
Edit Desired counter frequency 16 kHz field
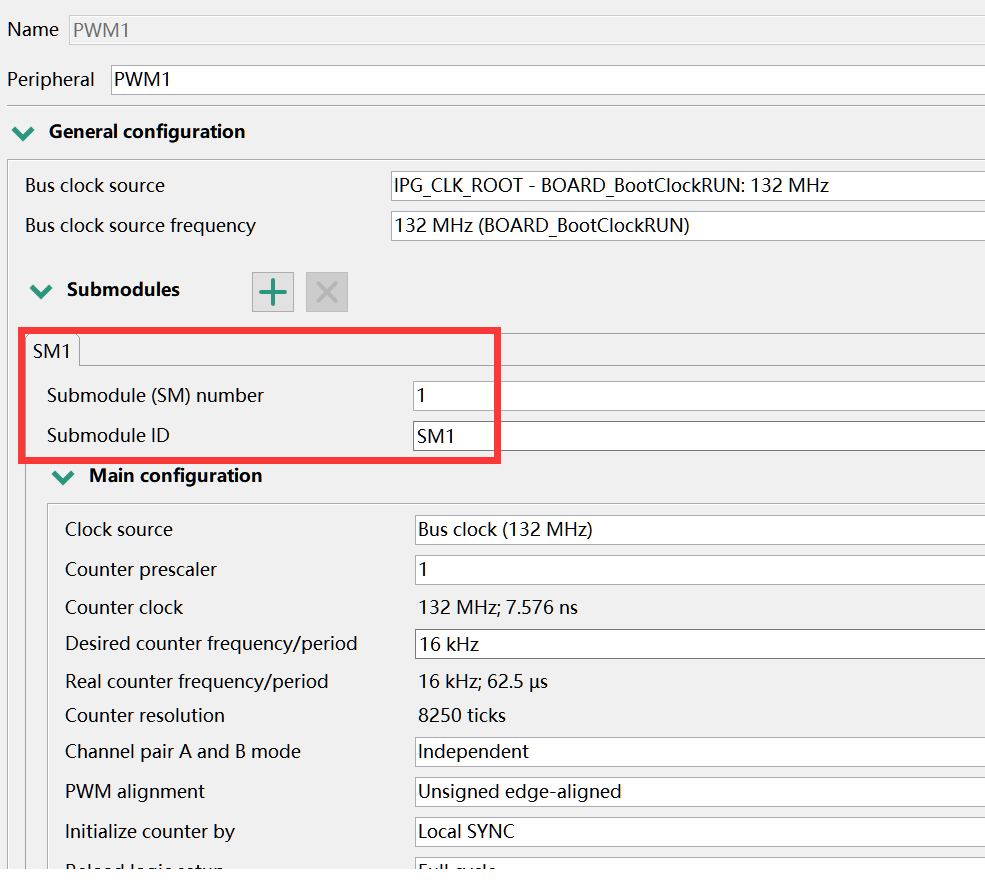click(700, 644)
